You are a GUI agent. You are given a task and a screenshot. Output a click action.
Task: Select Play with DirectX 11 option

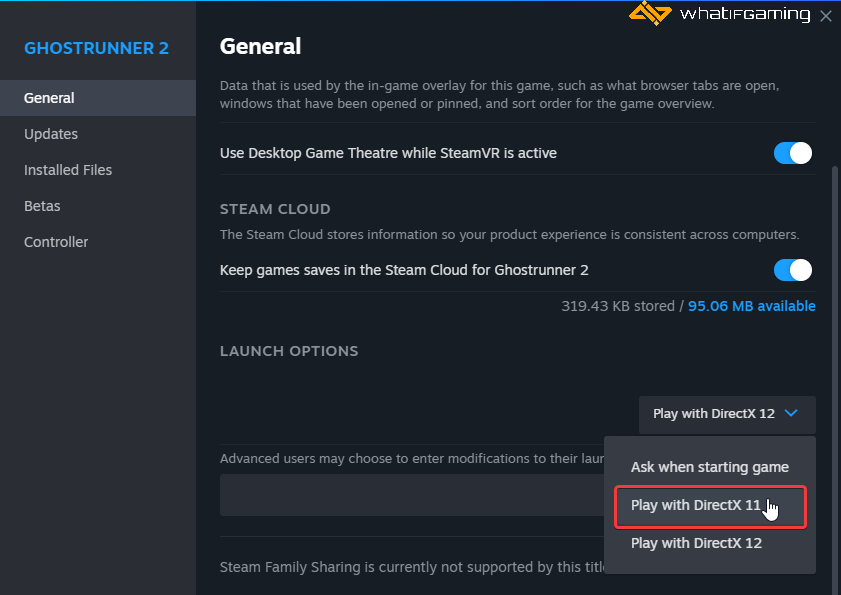tap(696, 505)
